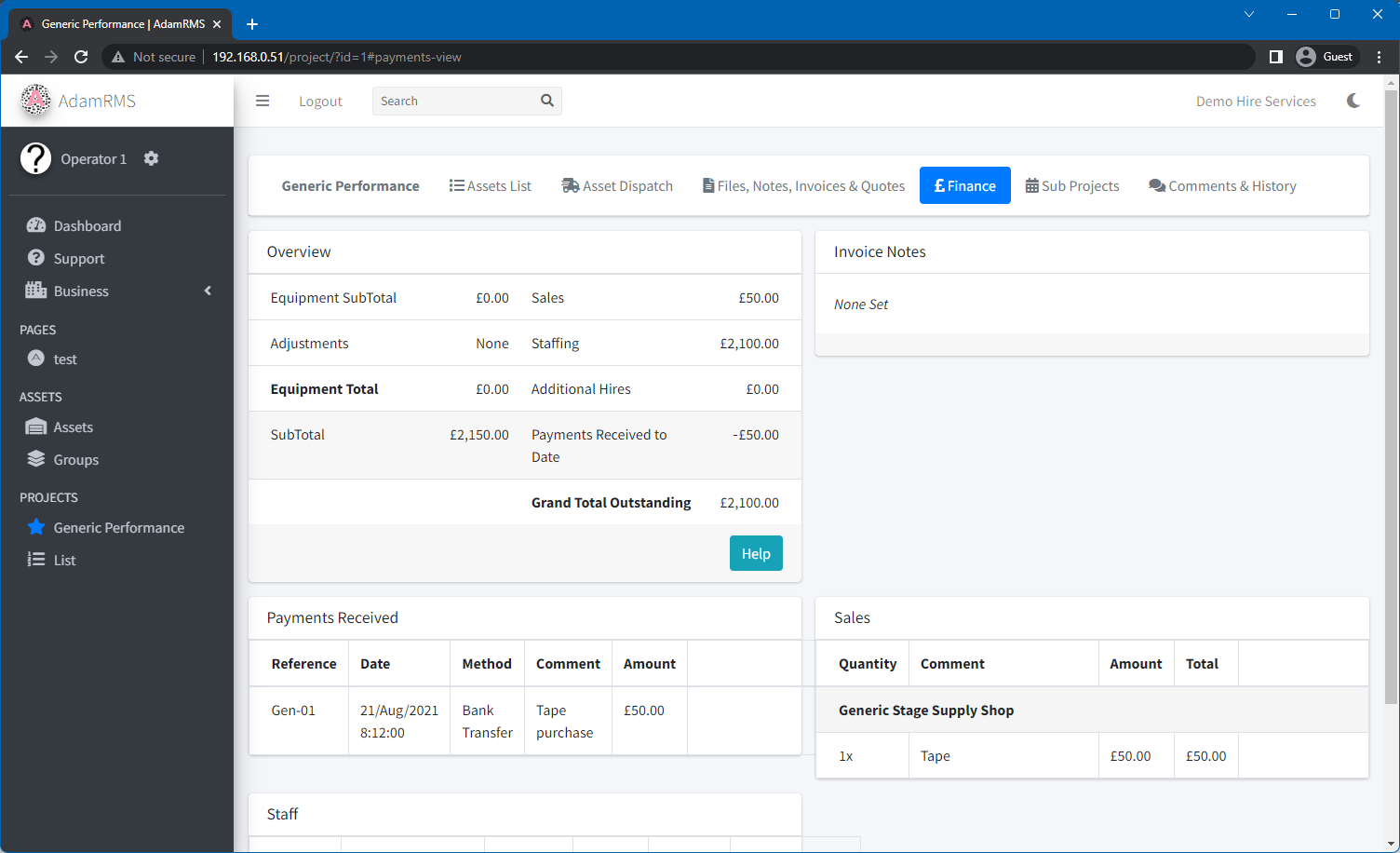
Task: Open Chrome's three-dot customize menu
Action: coord(1380,57)
